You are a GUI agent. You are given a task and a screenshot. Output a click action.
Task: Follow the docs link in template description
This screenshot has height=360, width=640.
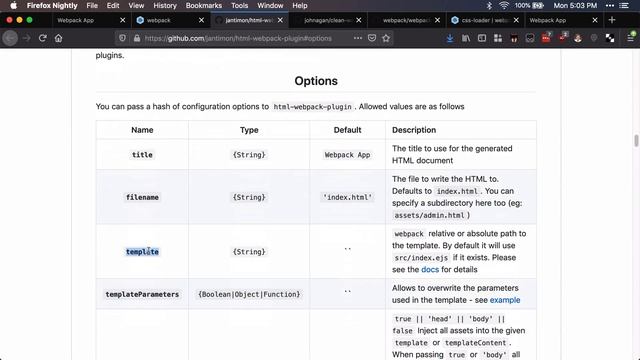pos(430,269)
